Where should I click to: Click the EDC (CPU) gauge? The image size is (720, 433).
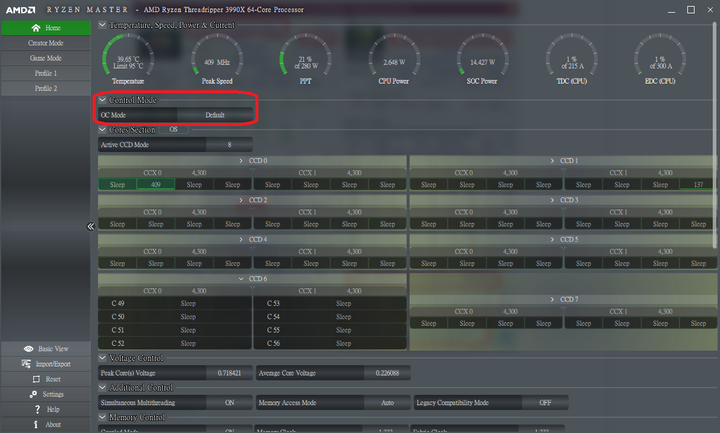(660, 60)
